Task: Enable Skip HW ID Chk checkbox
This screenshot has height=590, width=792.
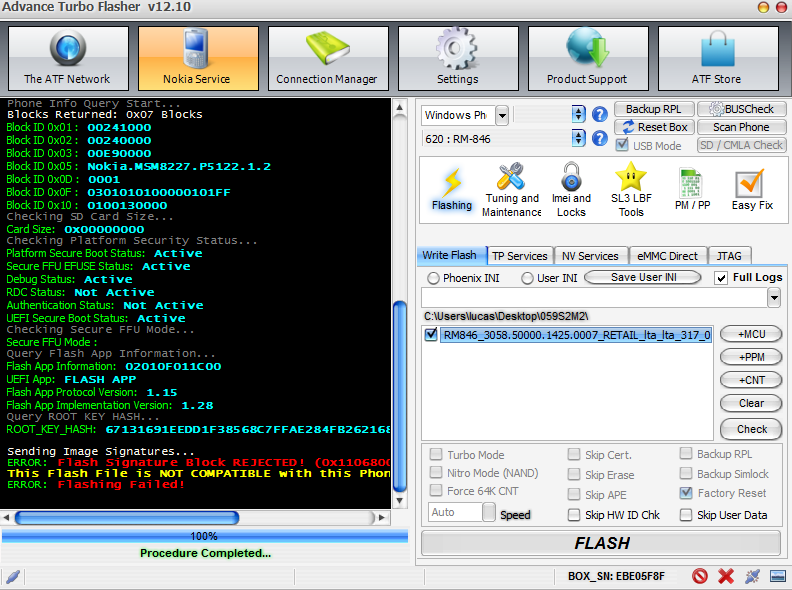Action: 574,515
